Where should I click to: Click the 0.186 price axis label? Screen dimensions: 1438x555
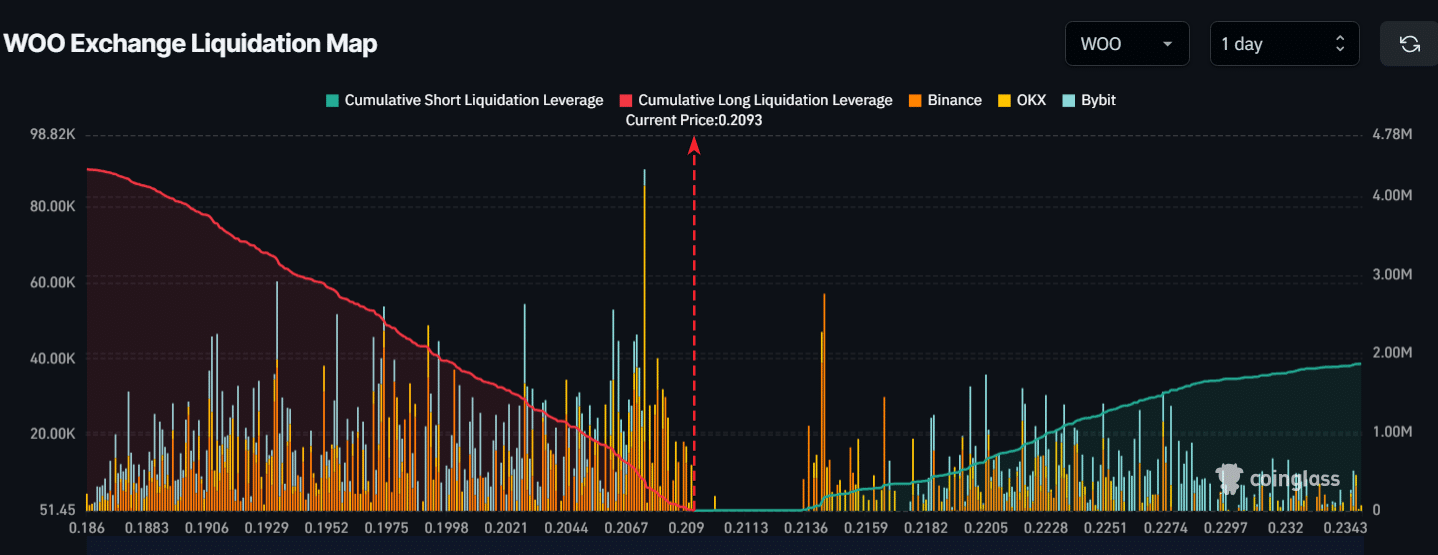click(87, 527)
